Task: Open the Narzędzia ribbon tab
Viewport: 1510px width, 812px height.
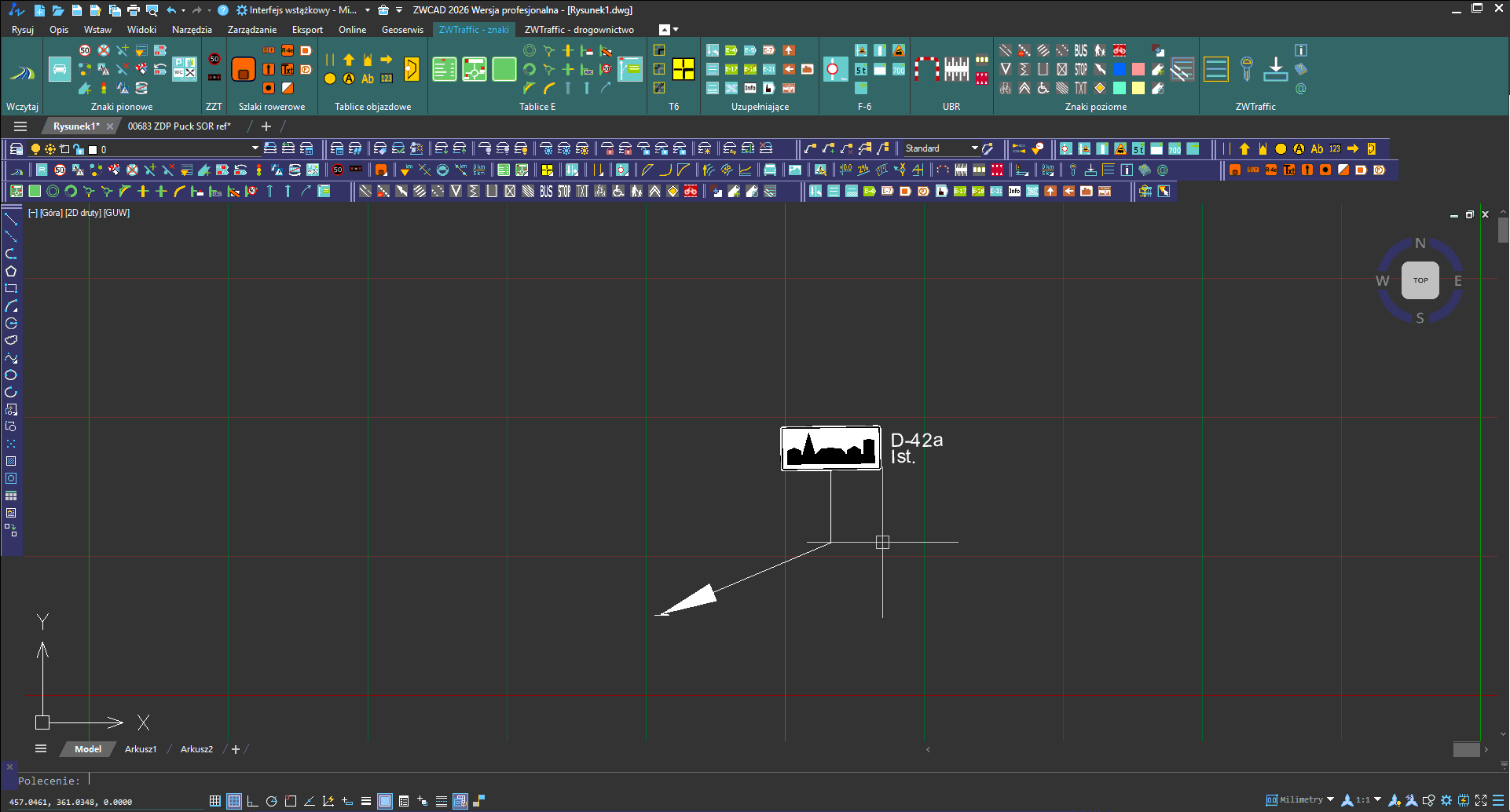Action: [192, 30]
